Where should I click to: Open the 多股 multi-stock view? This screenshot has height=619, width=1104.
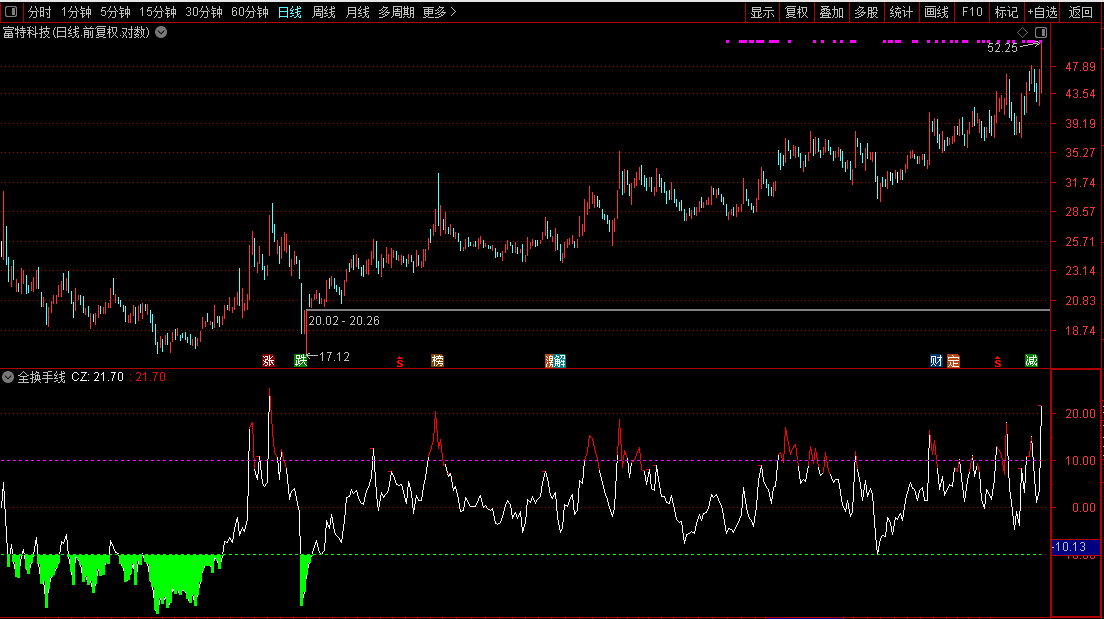point(866,12)
